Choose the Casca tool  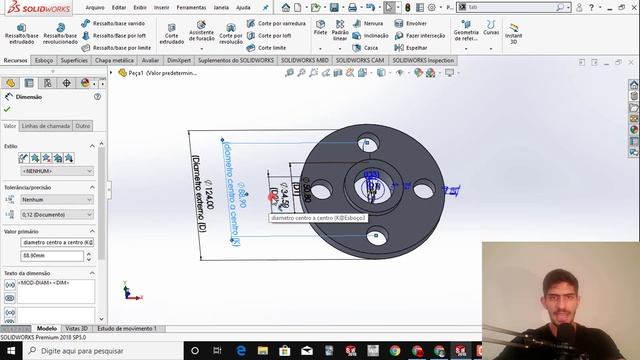365,48
